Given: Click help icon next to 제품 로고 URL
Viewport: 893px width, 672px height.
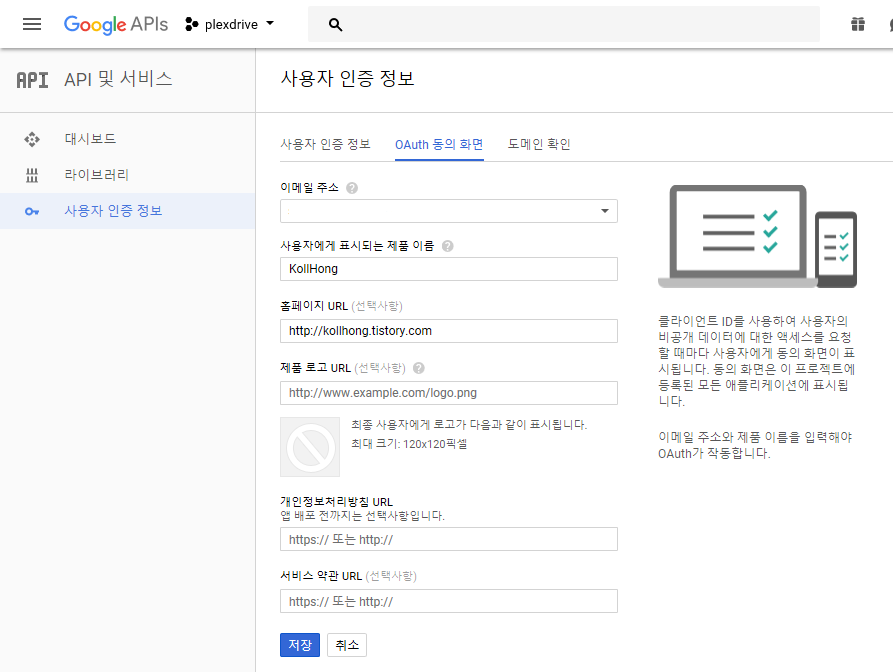Looking at the screenshot, I should [x=418, y=368].
